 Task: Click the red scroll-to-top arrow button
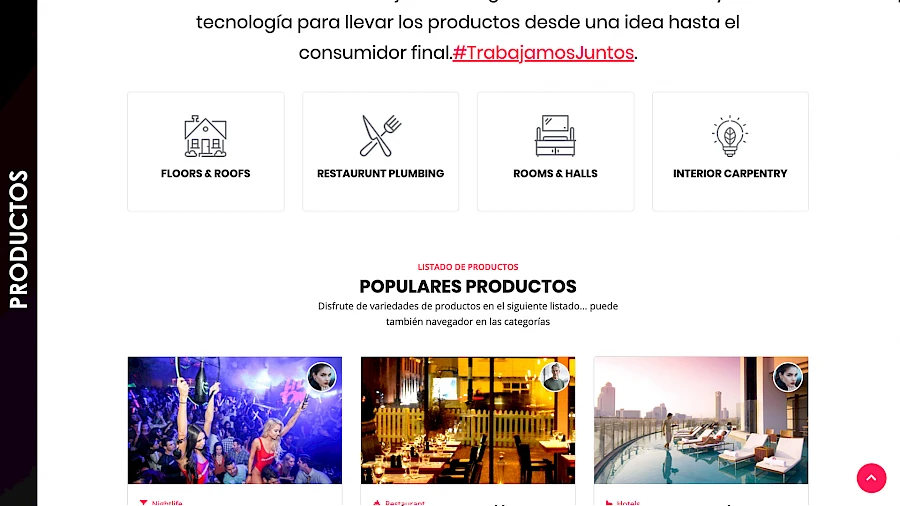tap(871, 478)
